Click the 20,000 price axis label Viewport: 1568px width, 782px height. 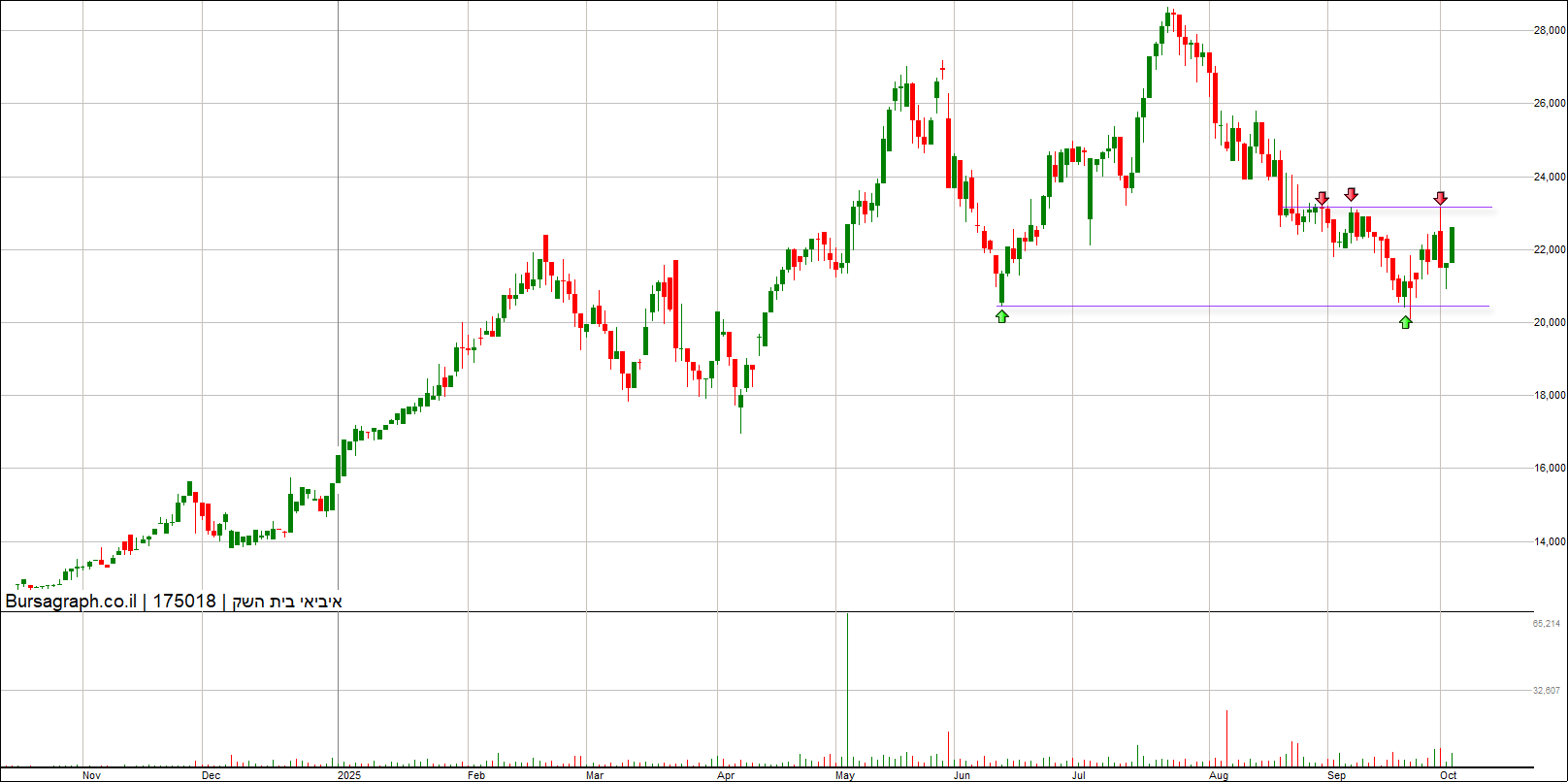tap(1549, 323)
